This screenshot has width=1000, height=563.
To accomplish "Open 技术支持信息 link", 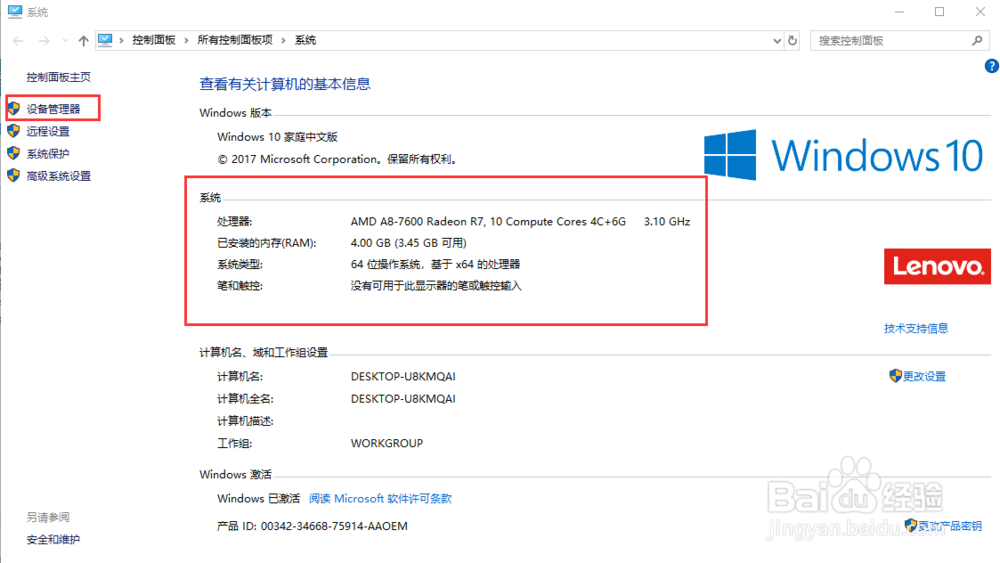I will [x=916, y=328].
